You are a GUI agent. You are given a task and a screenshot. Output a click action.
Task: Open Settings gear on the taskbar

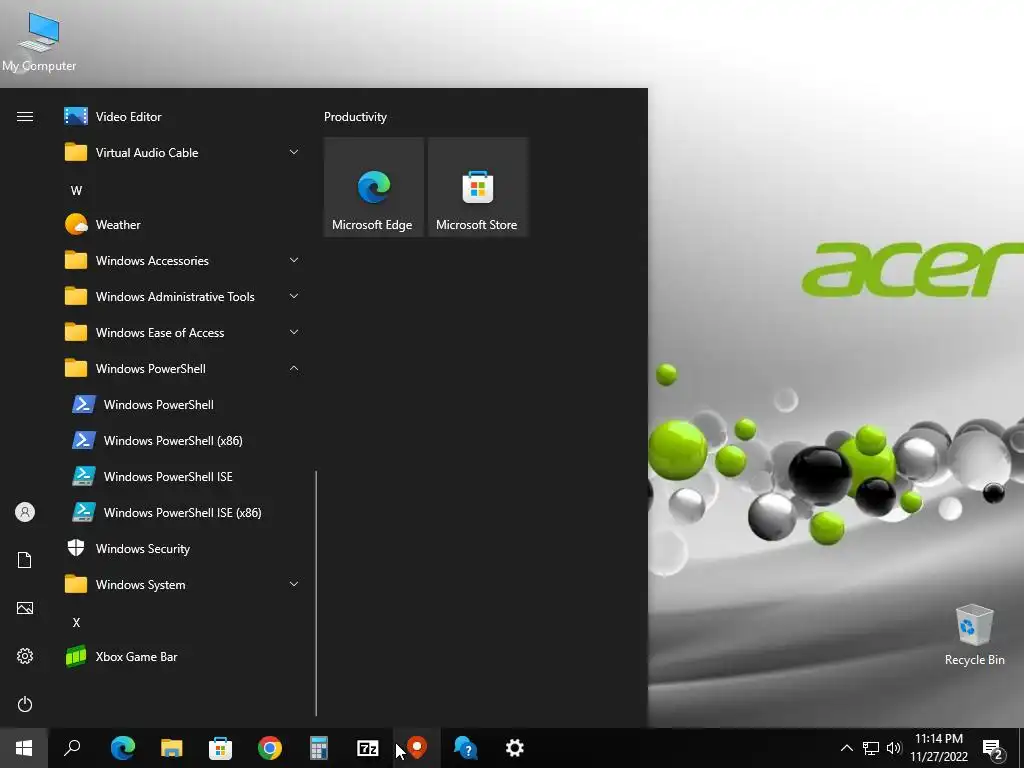click(x=515, y=748)
